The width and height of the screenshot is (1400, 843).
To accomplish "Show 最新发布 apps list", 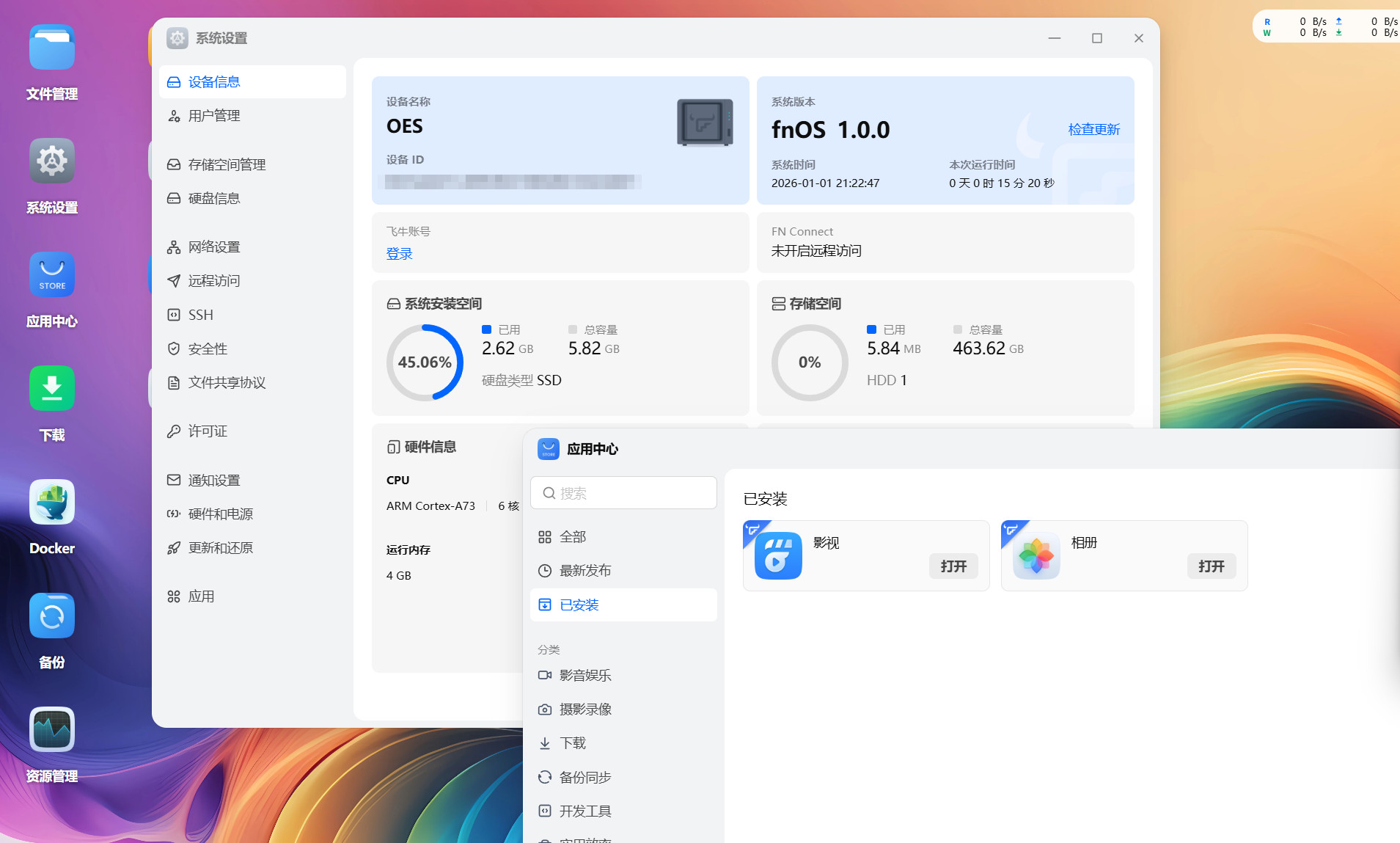I will [584, 571].
